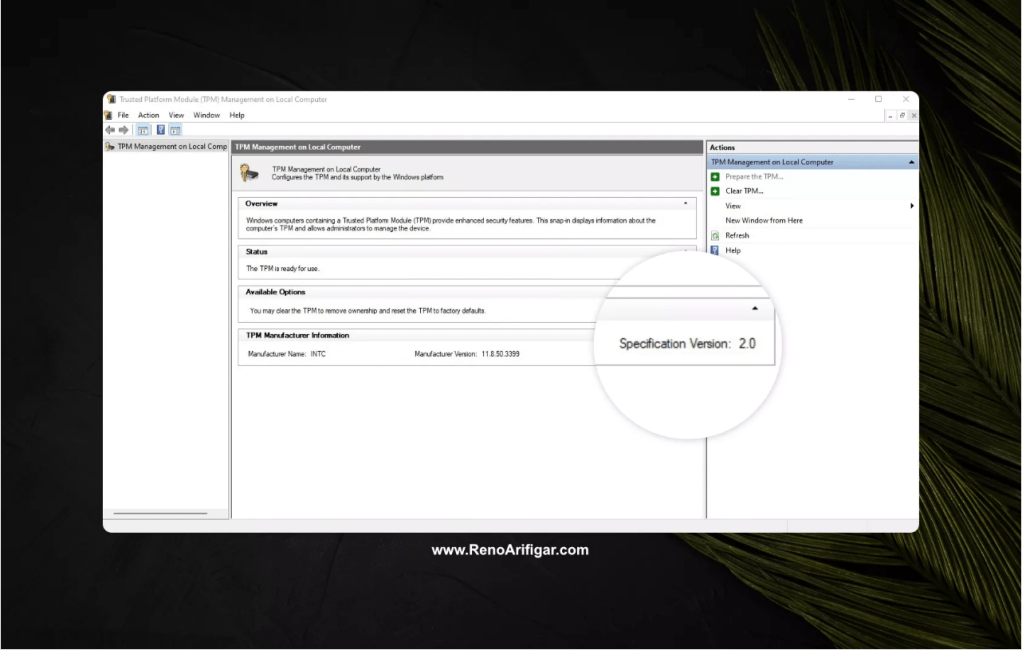This screenshot has height=650, width=1022.
Task: Open the Window menu
Action: point(206,115)
